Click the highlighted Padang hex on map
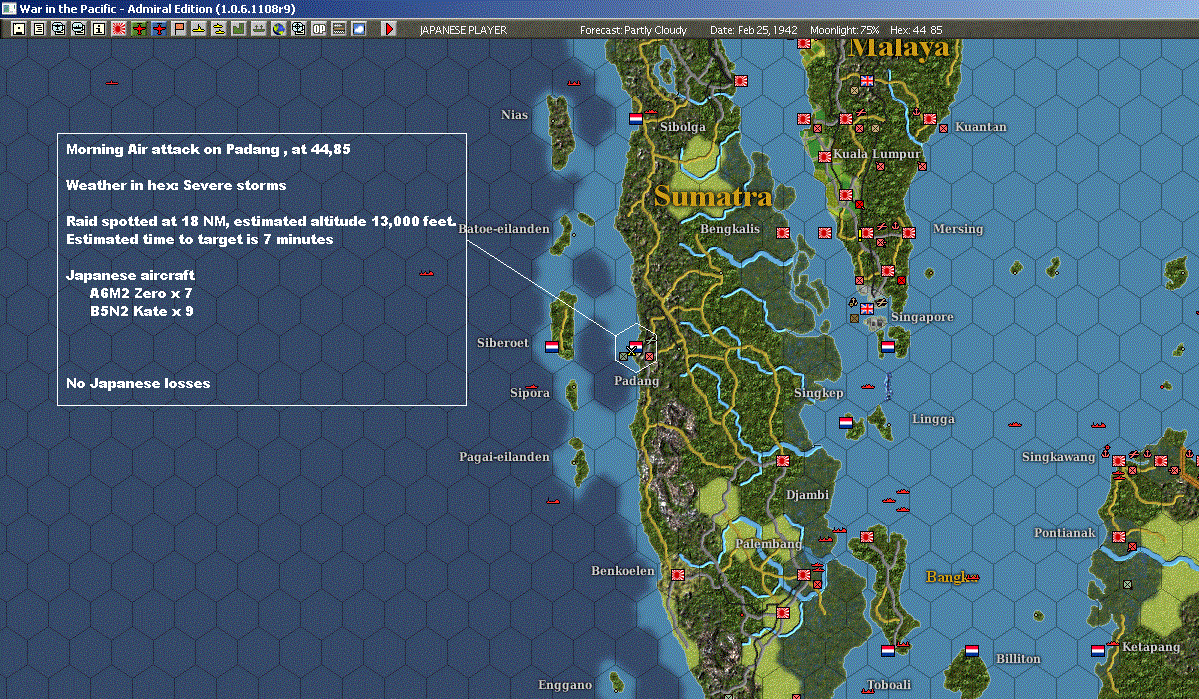 [x=636, y=348]
